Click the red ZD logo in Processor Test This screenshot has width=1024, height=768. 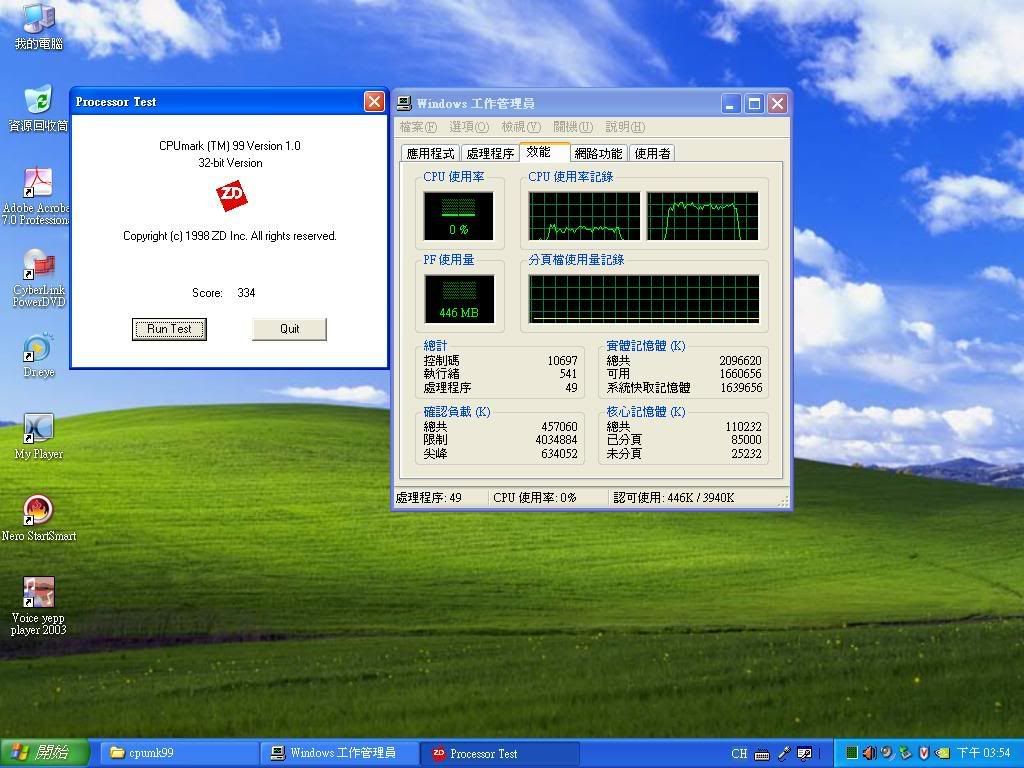click(231, 195)
